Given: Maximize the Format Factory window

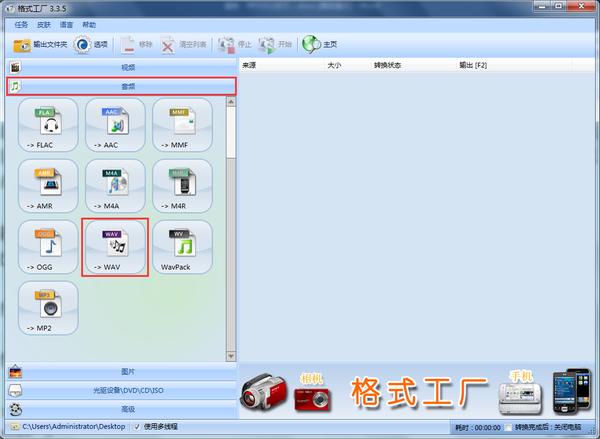Looking at the screenshot, I should (x=559, y=6).
